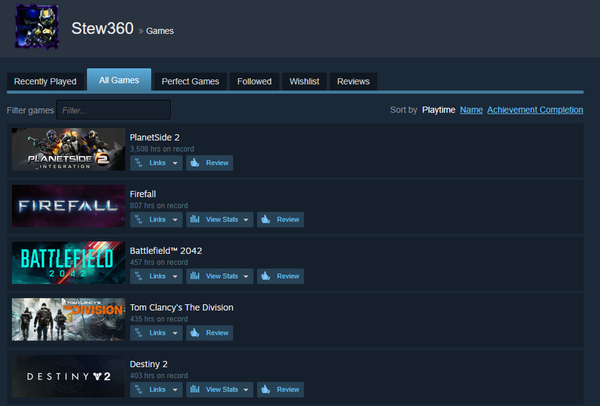Open The Division game banner

tap(68, 319)
